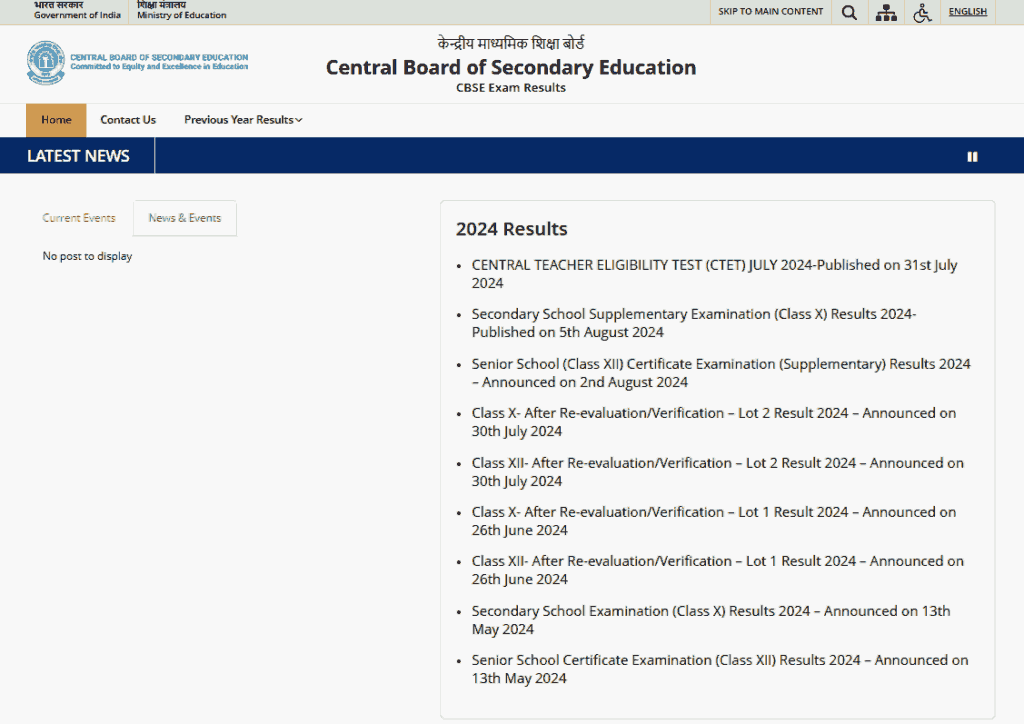Expand Previous Year Results dropdown
Viewport: 1024px width, 724px height.
[x=243, y=120]
